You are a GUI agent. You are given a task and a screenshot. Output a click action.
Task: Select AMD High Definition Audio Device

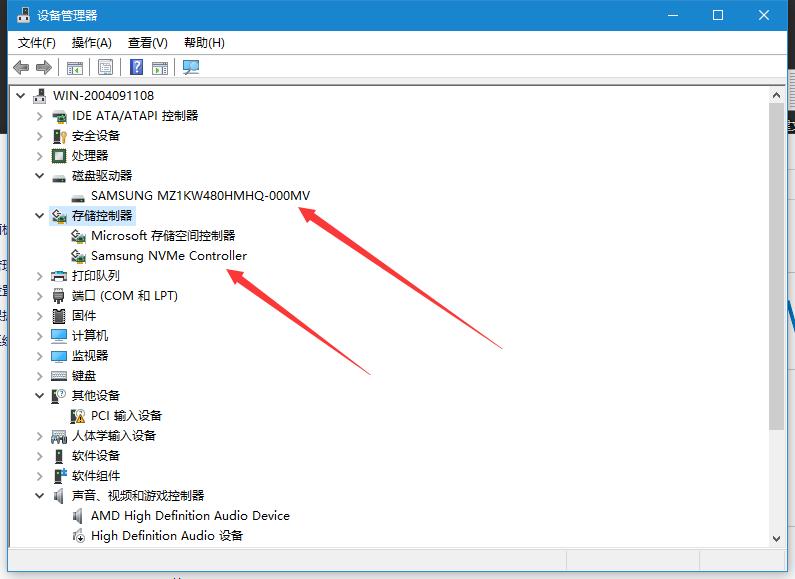coord(190,516)
